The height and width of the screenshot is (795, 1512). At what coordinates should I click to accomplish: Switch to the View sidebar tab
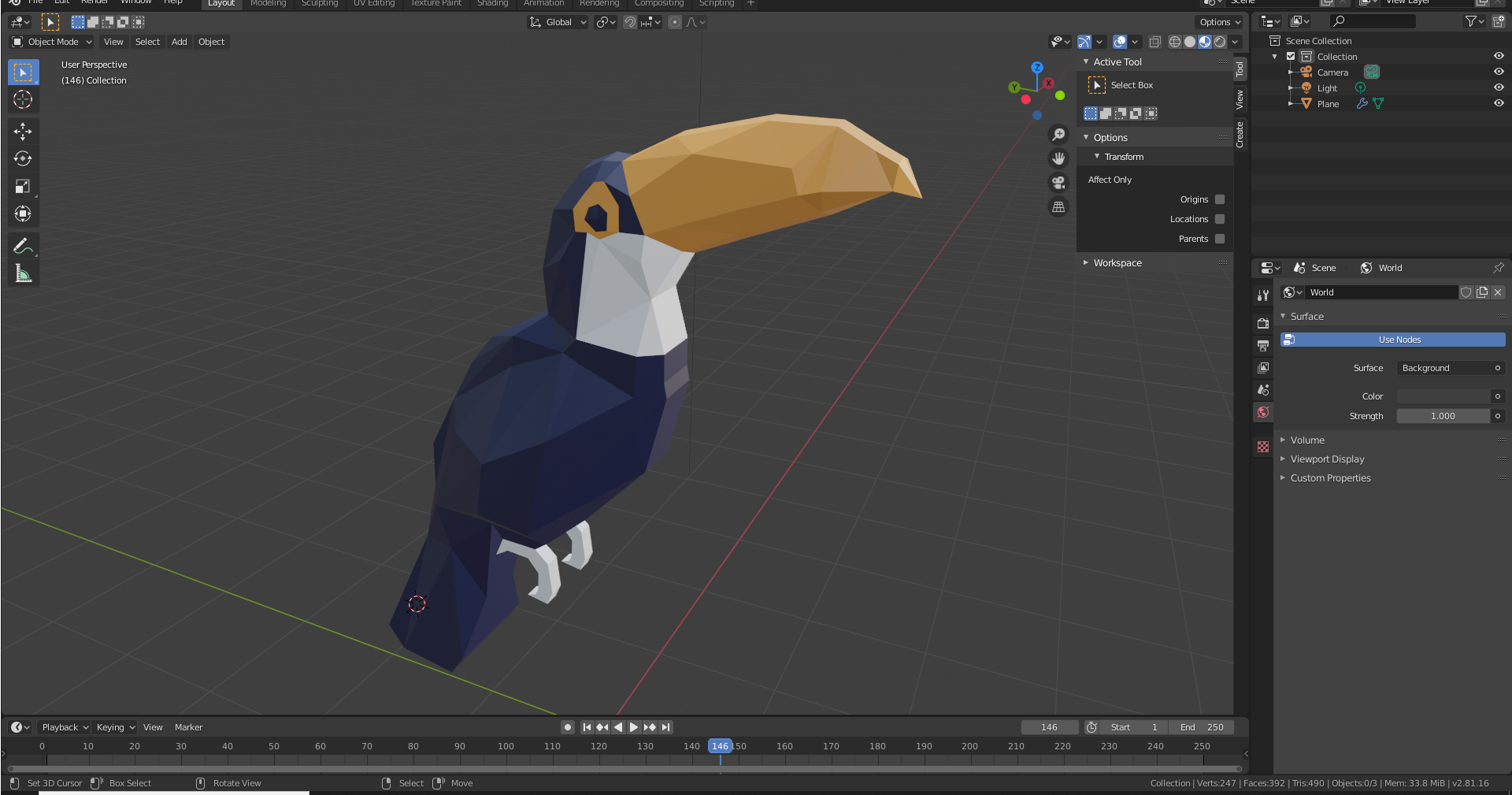pyautogui.click(x=1240, y=99)
